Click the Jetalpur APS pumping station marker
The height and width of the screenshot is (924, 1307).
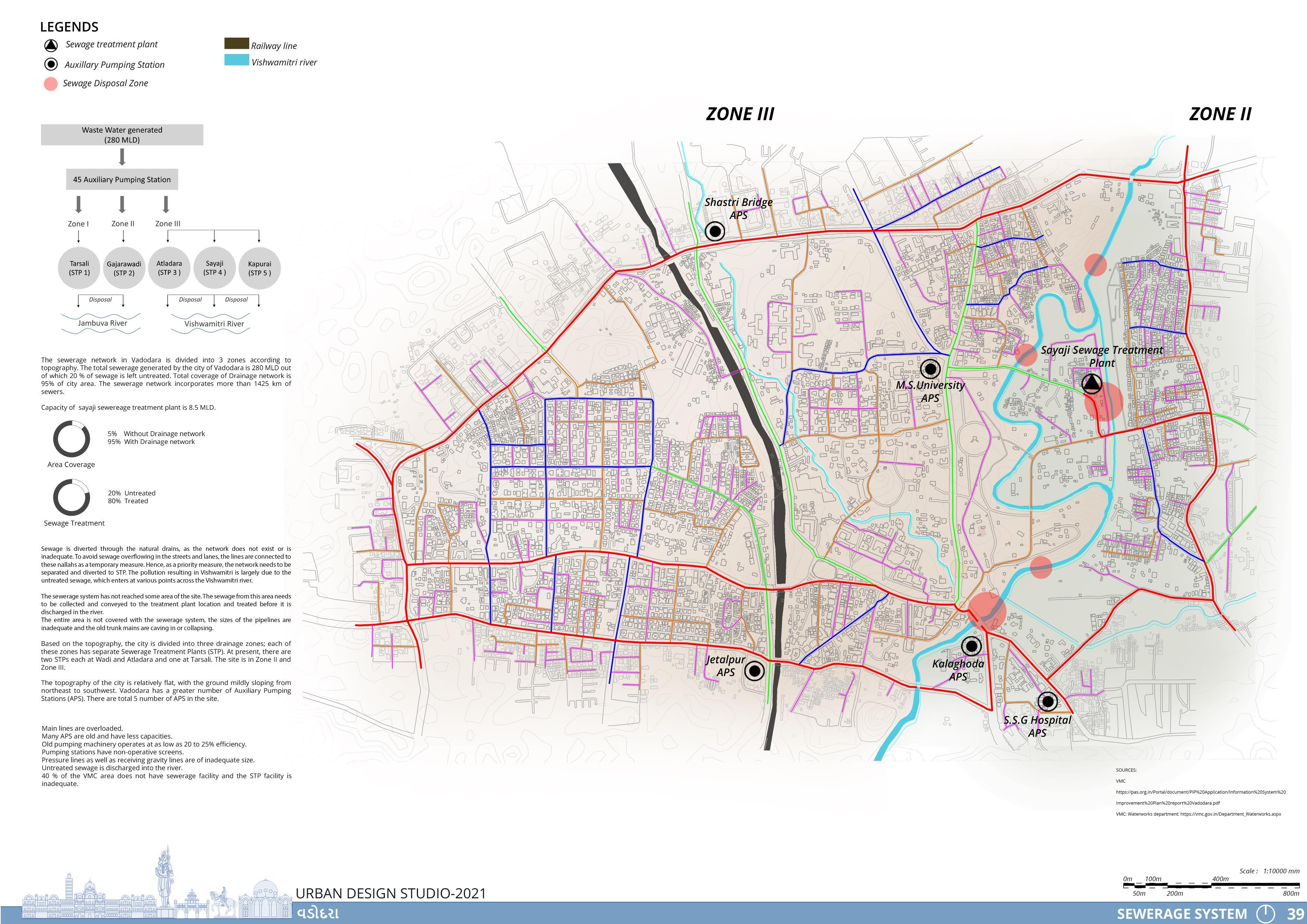pos(754,671)
